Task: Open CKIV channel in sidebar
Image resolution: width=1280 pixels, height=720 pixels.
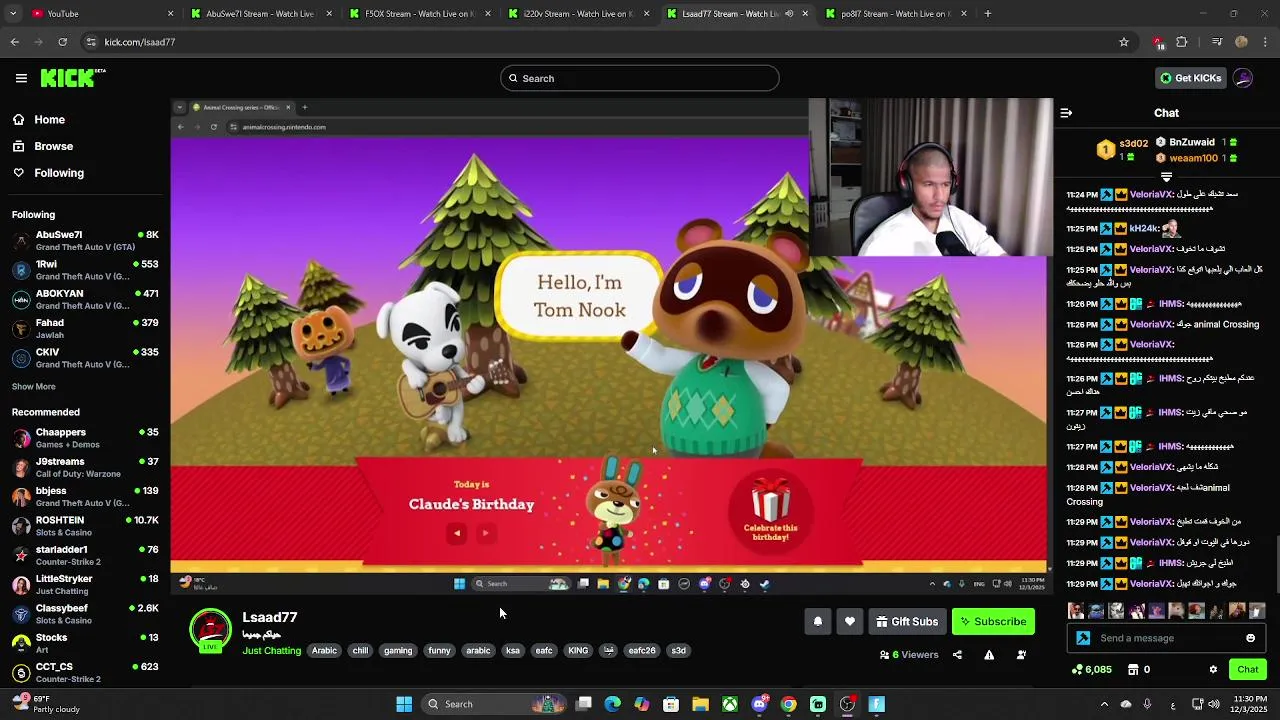Action: click(85, 358)
